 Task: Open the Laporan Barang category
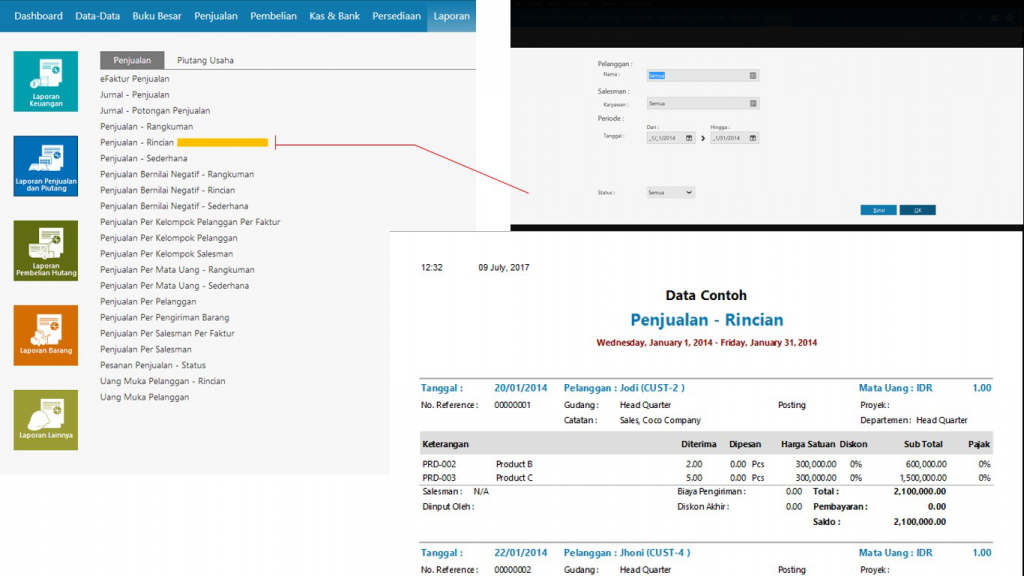(x=45, y=335)
